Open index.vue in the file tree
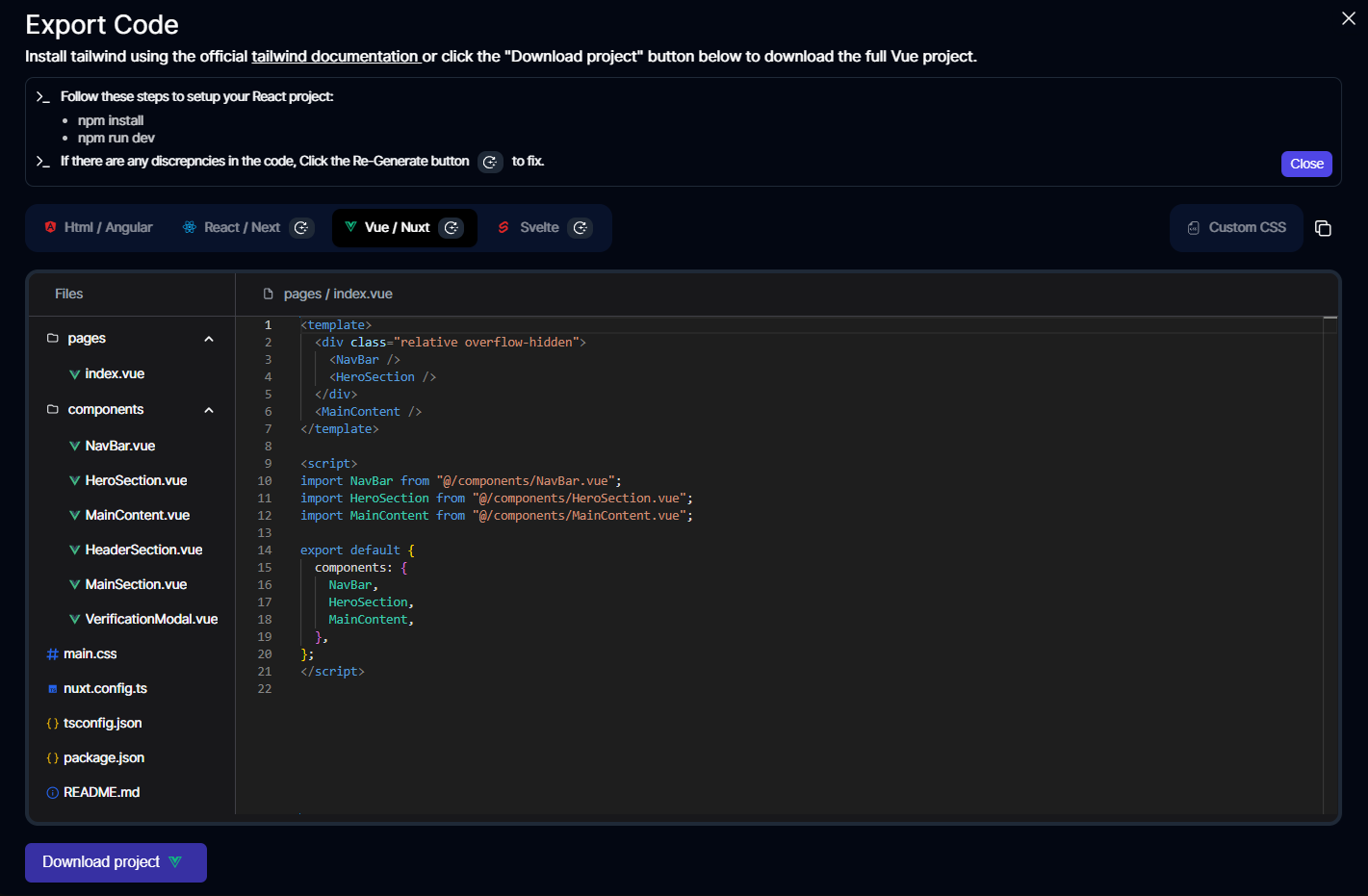The height and width of the screenshot is (896, 1368). pyautogui.click(x=115, y=373)
